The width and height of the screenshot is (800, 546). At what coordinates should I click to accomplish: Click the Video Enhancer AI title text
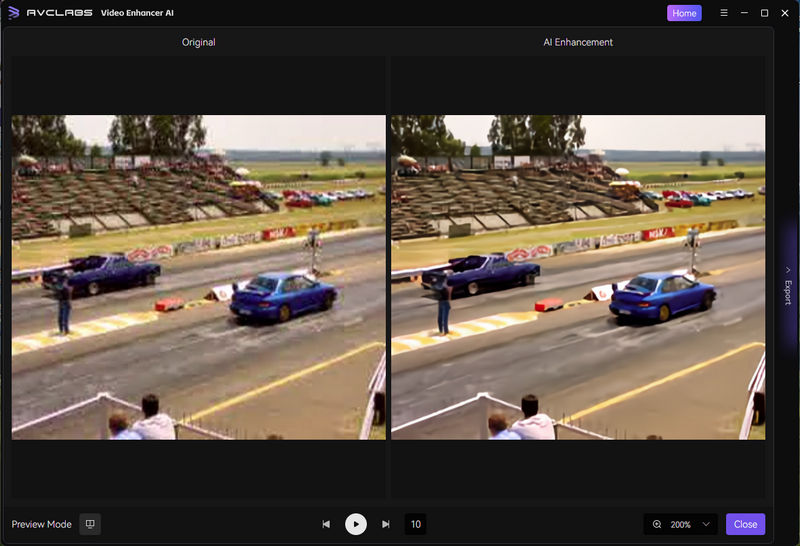click(x=137, y=13)
